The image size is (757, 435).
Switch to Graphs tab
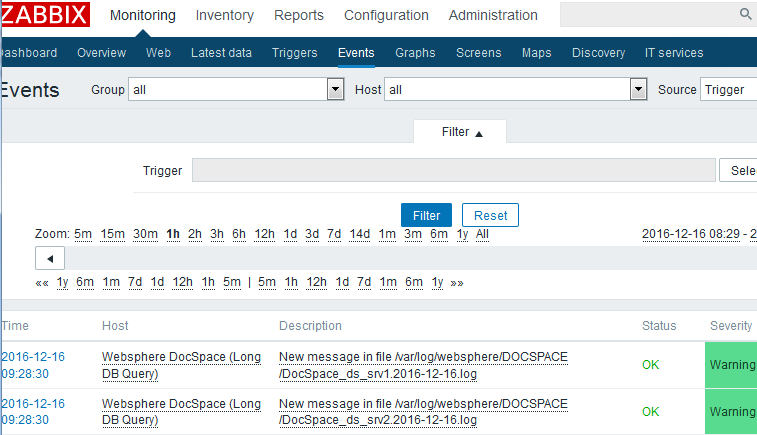pos(415,53)
